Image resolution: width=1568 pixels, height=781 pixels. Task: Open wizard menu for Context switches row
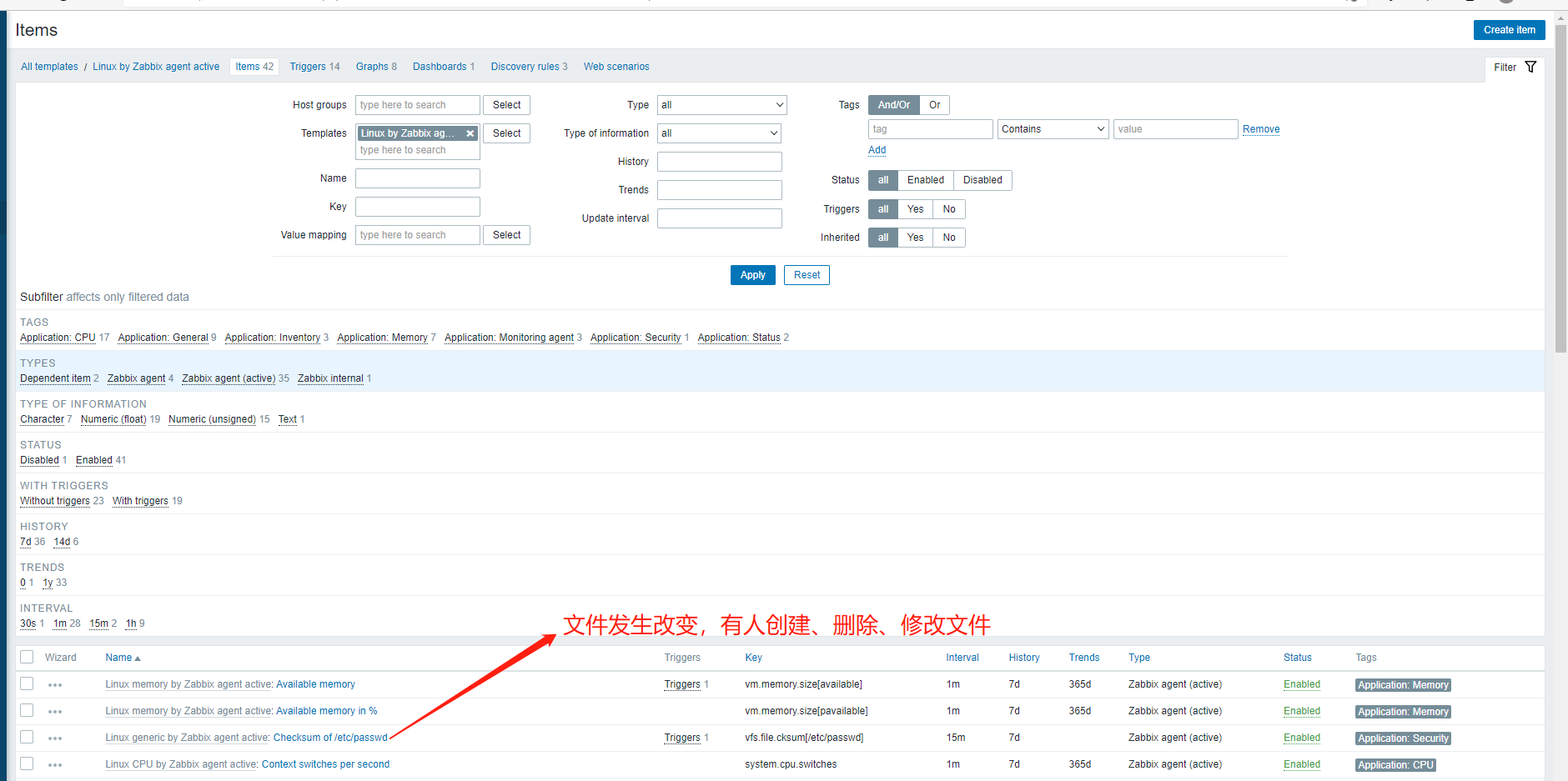click(55, 765)
